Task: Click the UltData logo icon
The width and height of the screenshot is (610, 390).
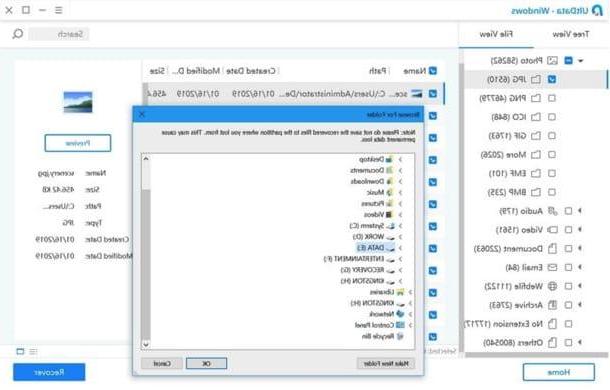Action: pos(597,11)
